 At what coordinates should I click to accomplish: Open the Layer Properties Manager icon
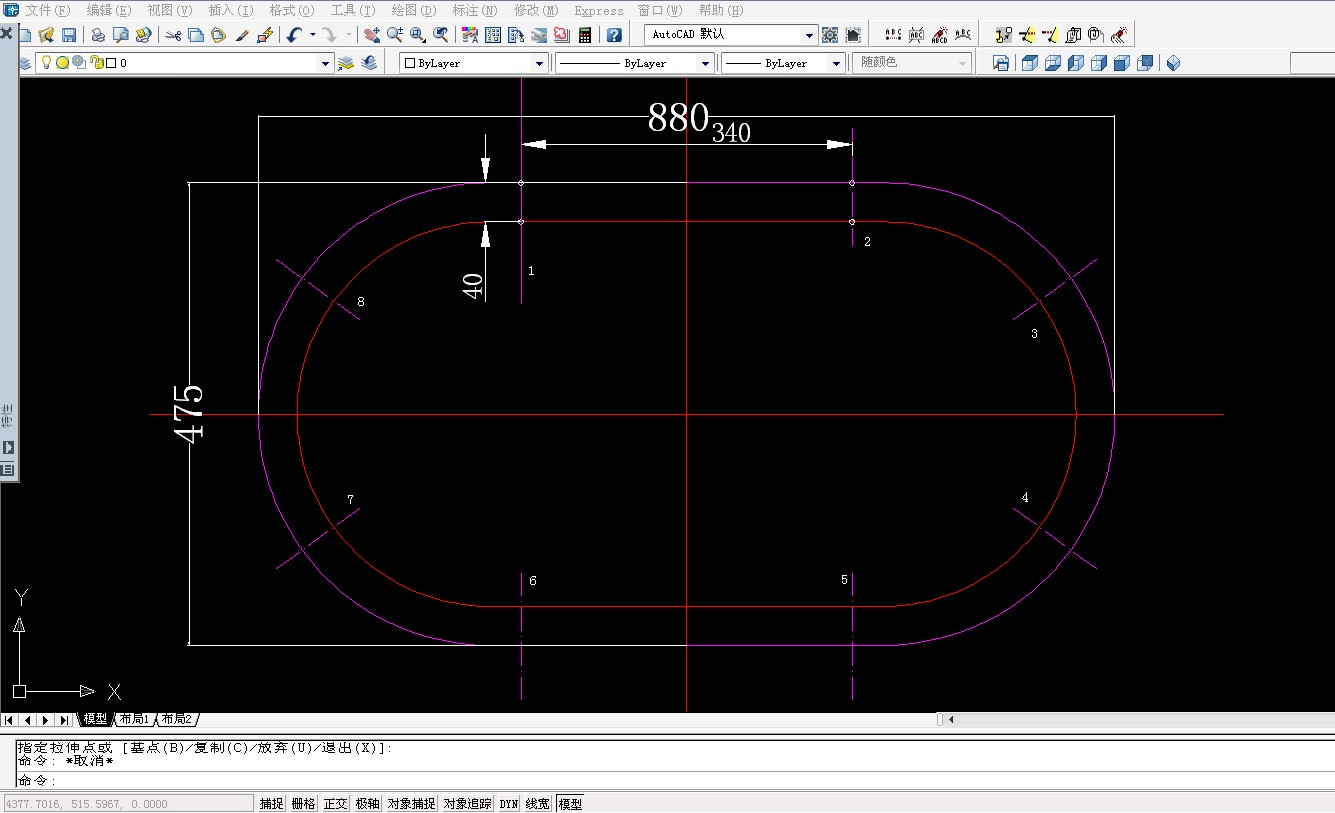coord(25,63)
